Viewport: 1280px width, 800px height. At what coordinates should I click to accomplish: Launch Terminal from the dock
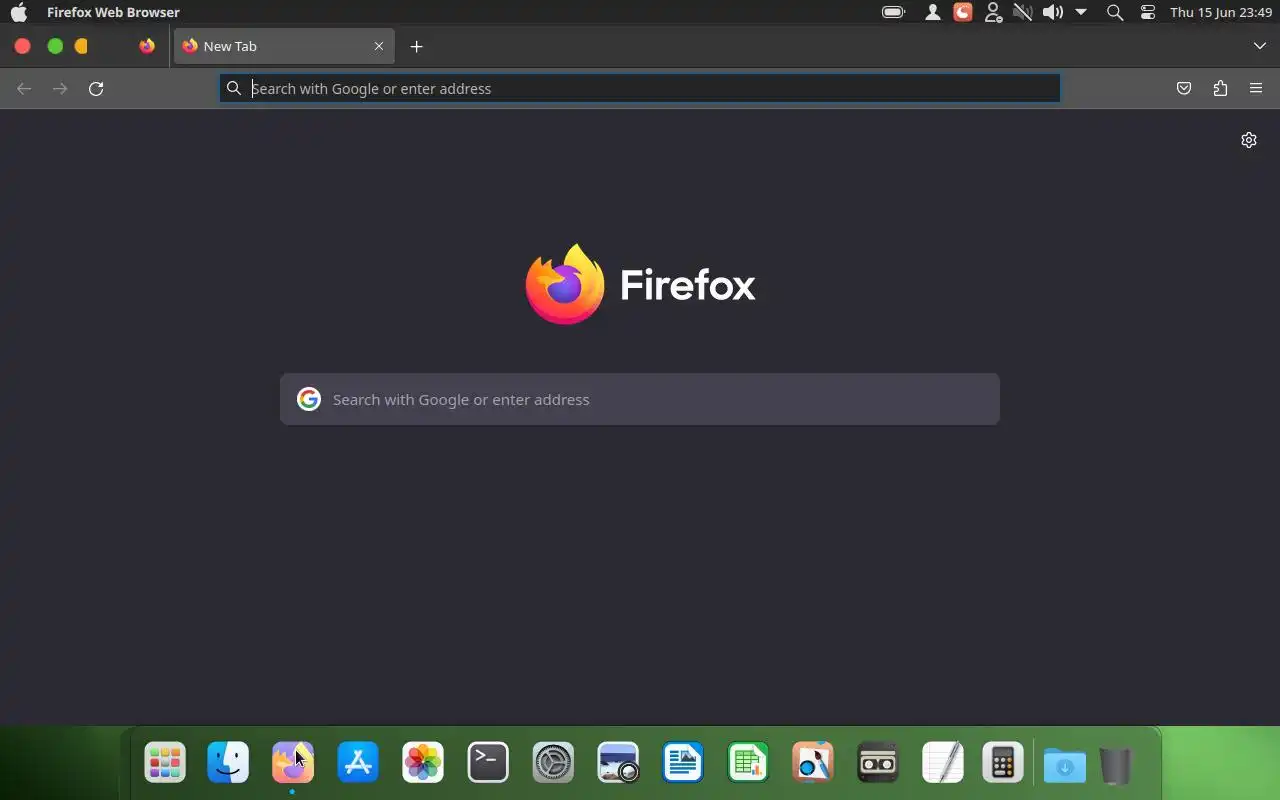point(488,763)
